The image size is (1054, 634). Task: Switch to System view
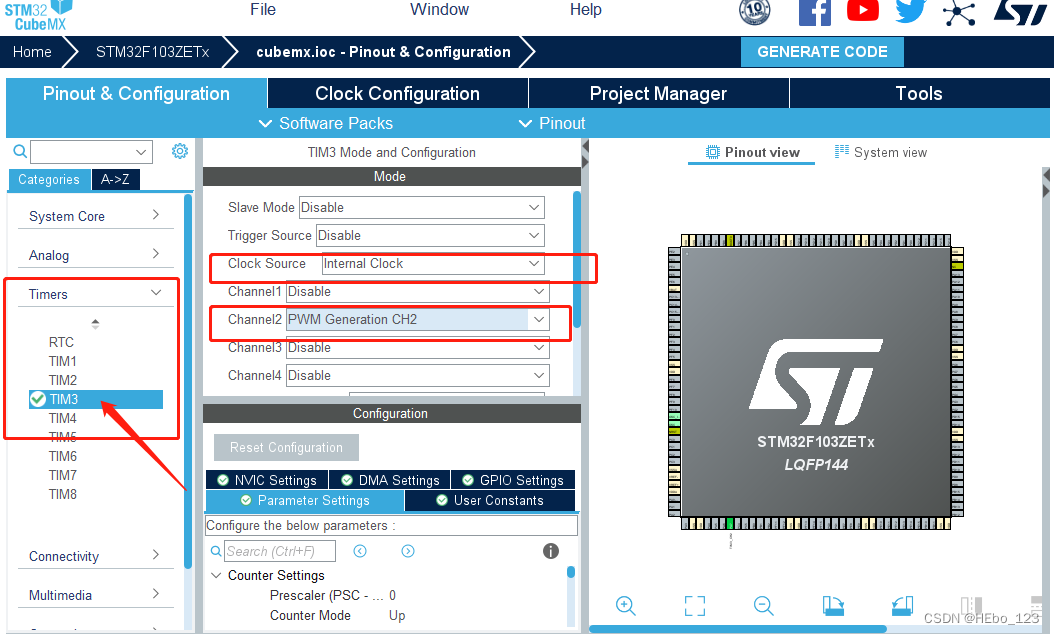881,152
